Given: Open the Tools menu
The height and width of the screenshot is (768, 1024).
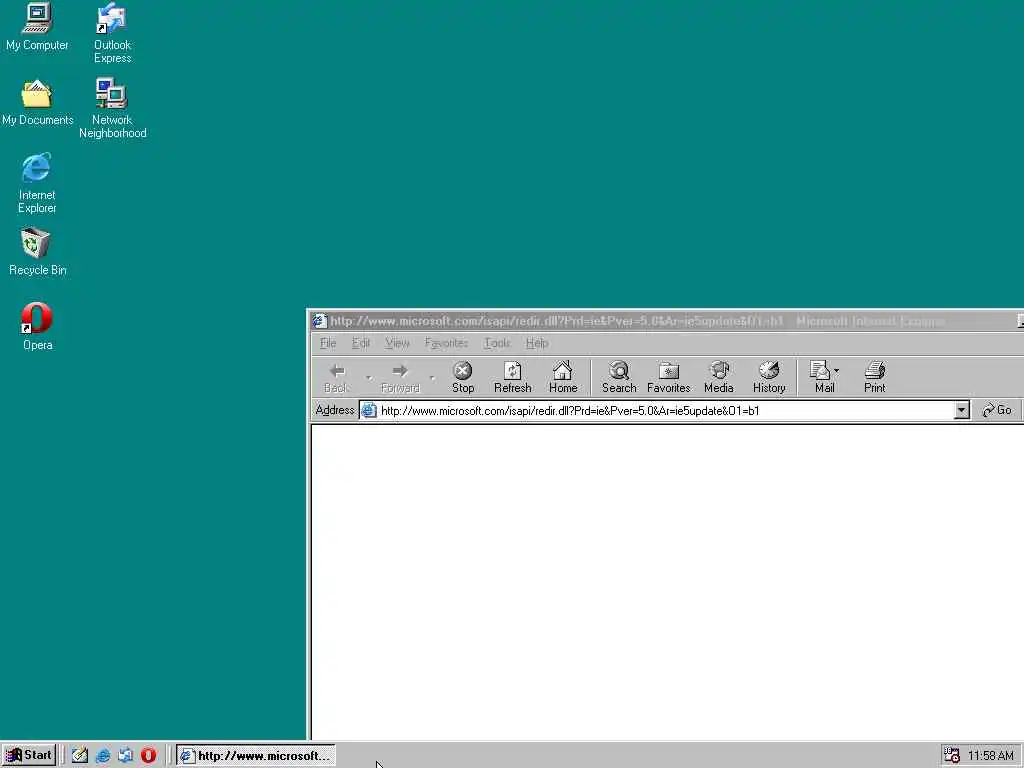Looking at the screenshot, I should pyautogui.click(x=497, y=343).
